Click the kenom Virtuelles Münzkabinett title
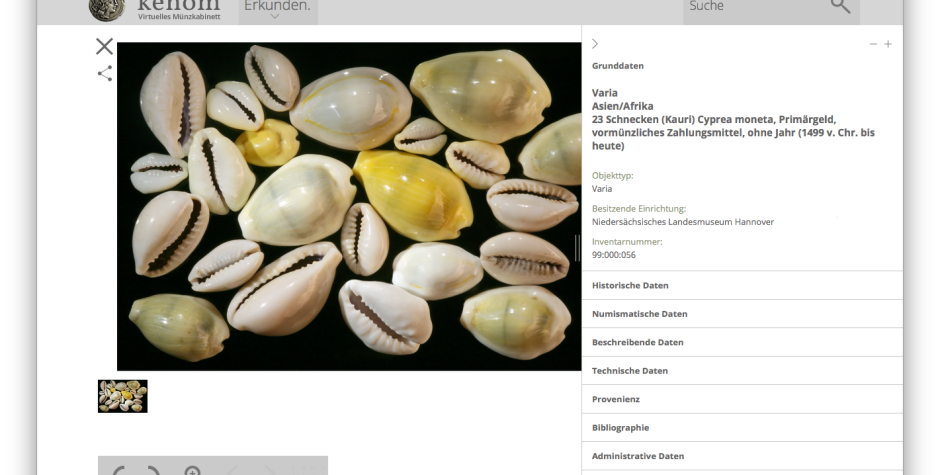The image size is (940, 475). point(179,9)
